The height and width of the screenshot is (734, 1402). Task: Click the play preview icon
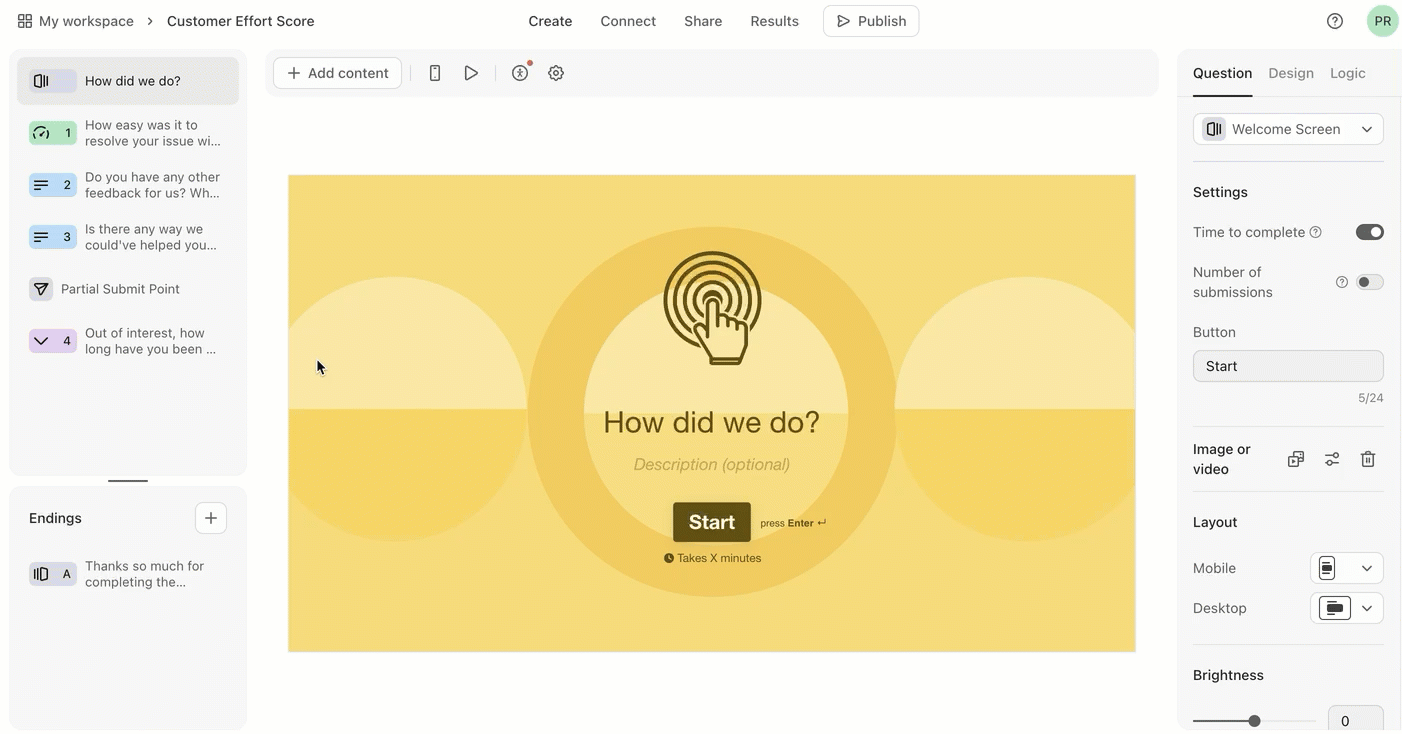click(471, 73)
